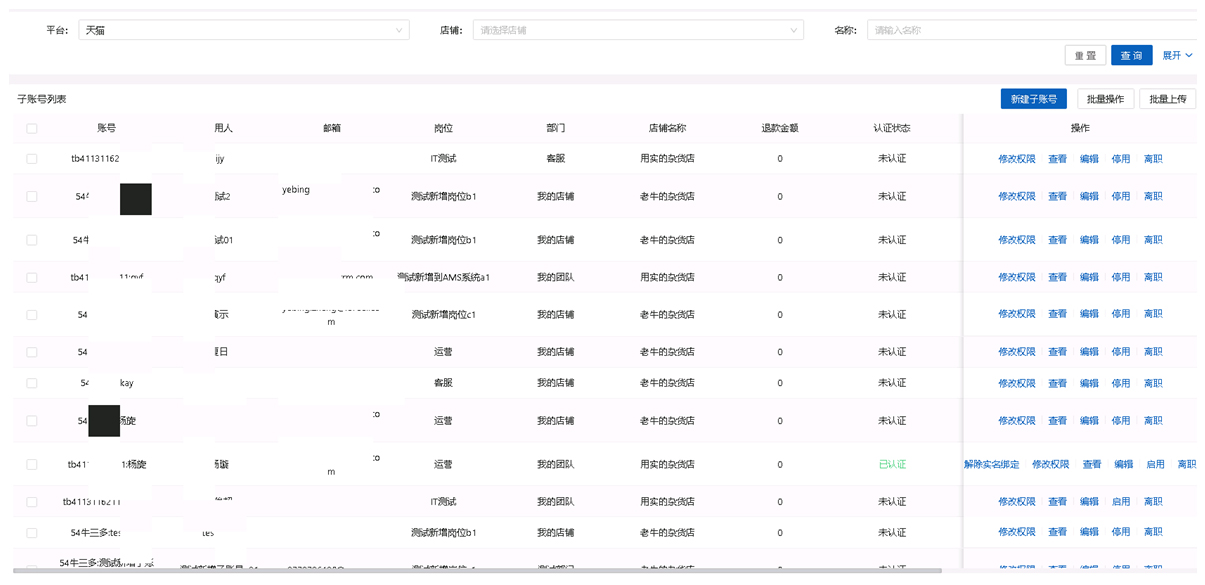
Task: Open the 批量操作 batch operation button
Action: coord(1105,99)
